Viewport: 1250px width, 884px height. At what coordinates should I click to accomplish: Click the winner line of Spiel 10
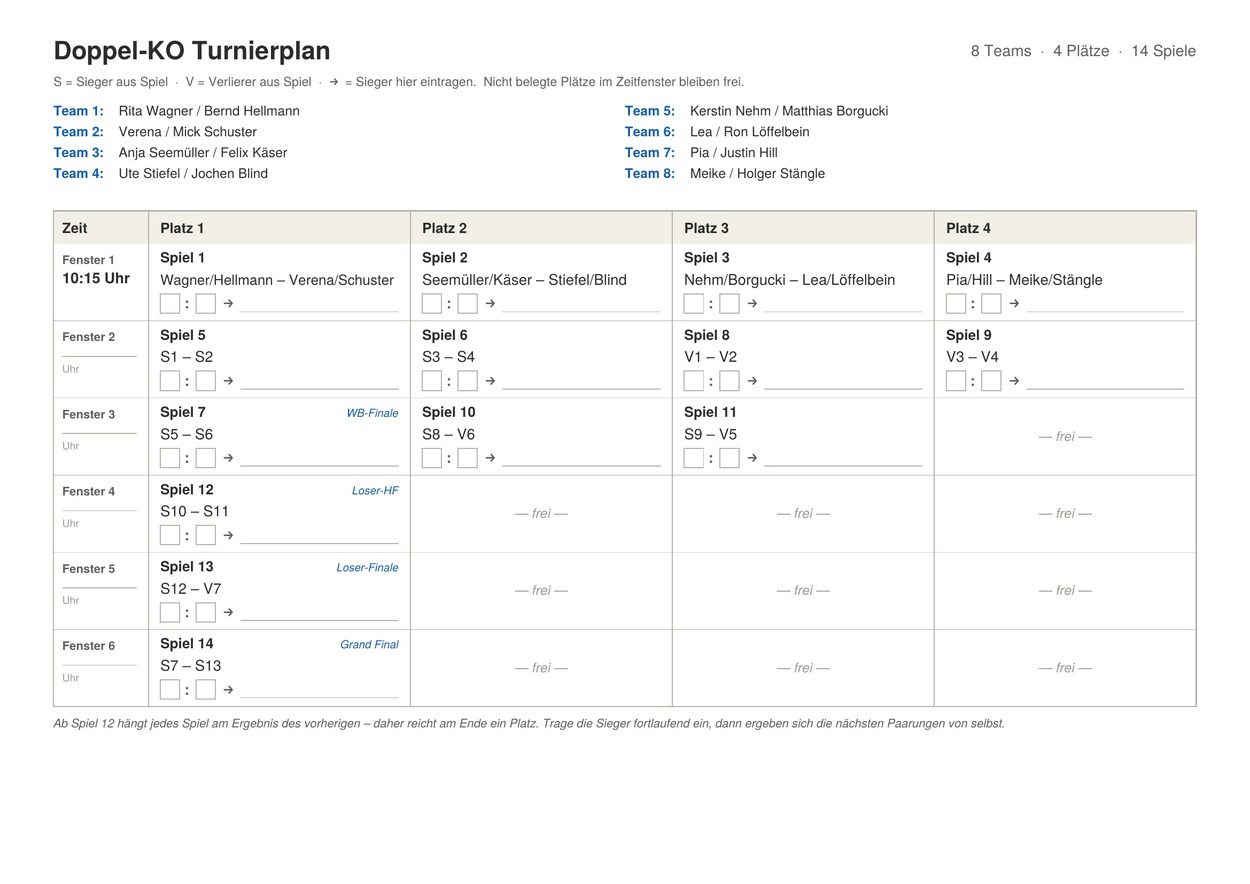581,465
